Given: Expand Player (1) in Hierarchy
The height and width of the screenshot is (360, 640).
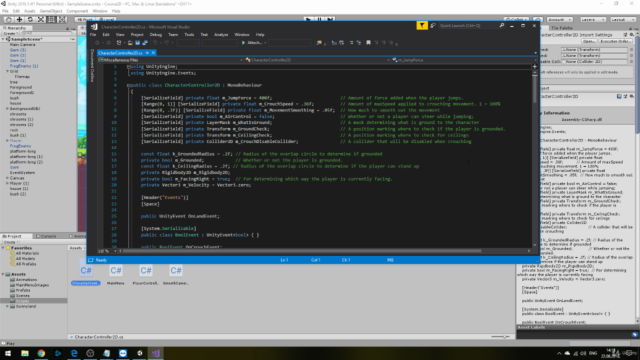Looking at the screenshot, I should click(x=7, y=183).
